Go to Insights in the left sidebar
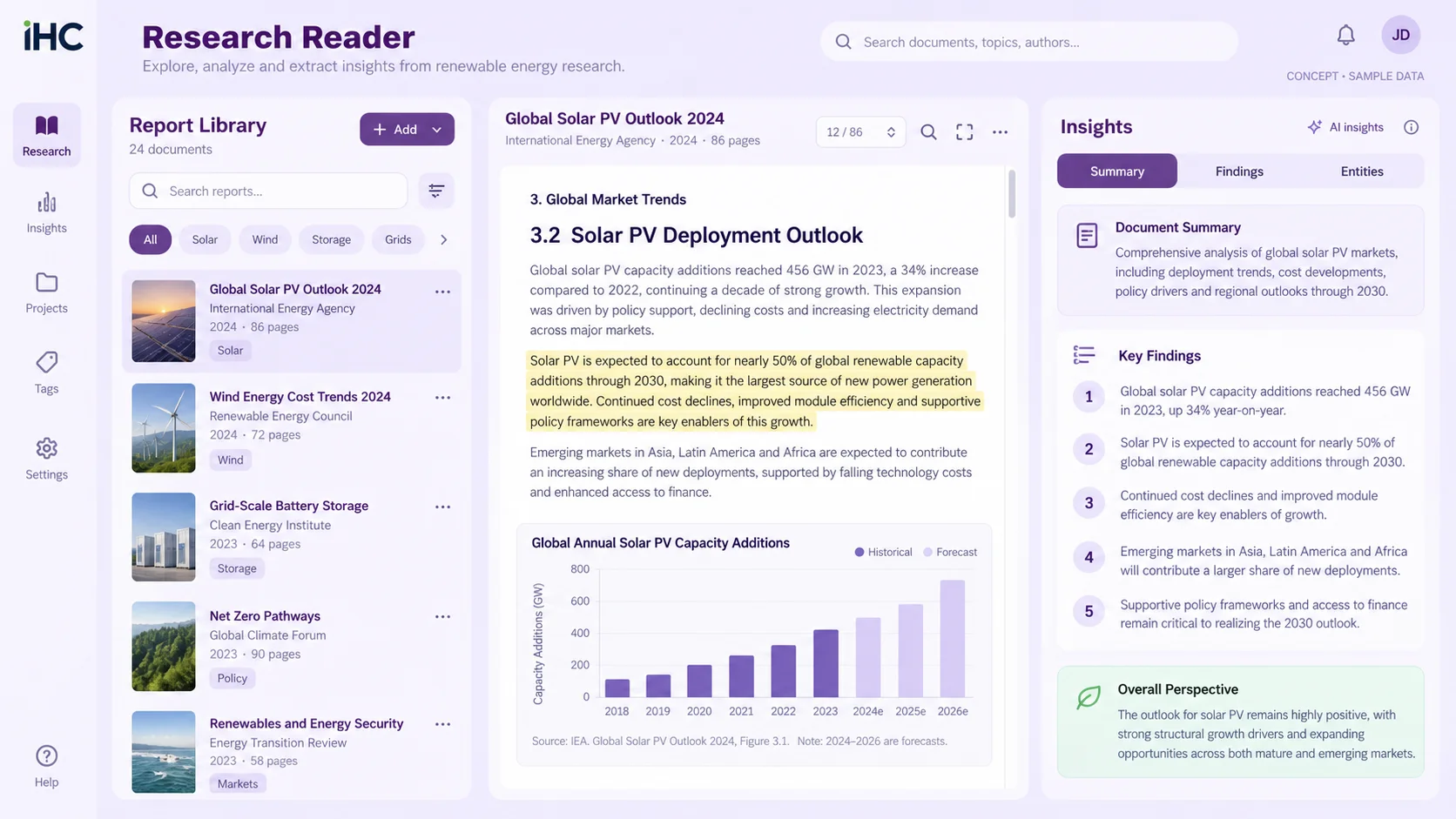Viewport: 1456px width, 819px height. (x=47, y=213)
